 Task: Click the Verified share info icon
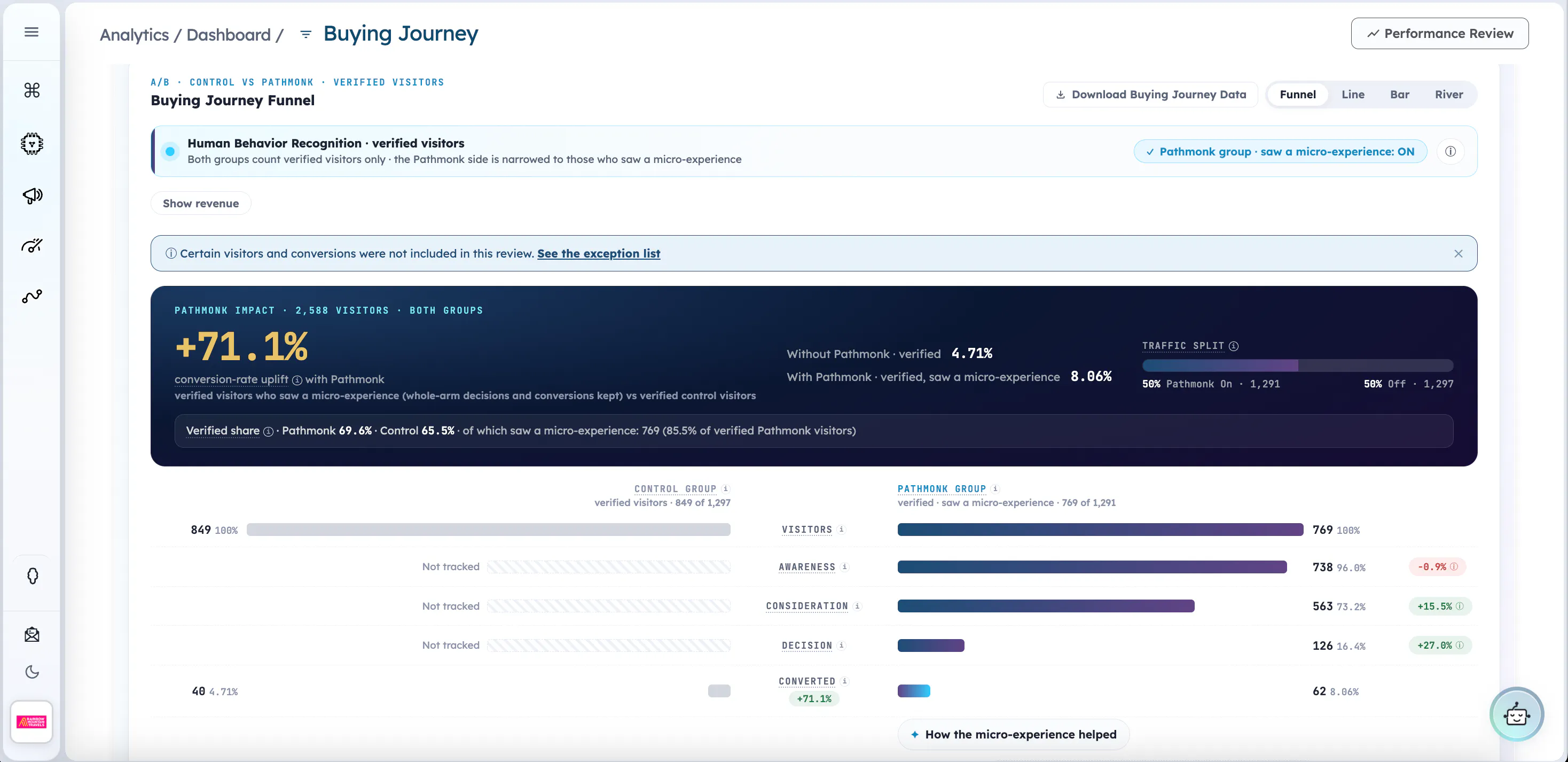[268, 431]
